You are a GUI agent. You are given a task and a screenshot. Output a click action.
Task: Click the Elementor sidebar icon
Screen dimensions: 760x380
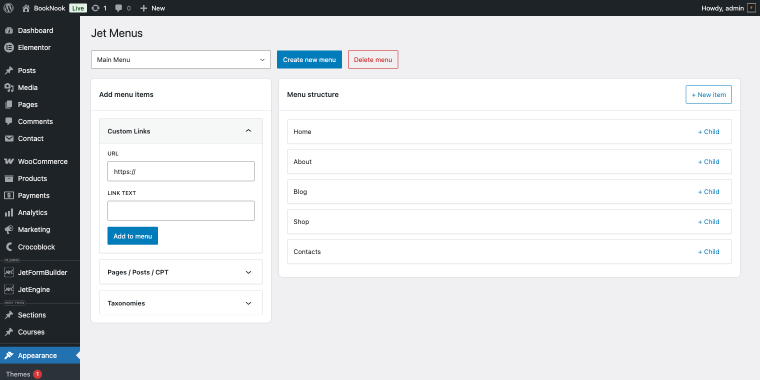(9, 48)
